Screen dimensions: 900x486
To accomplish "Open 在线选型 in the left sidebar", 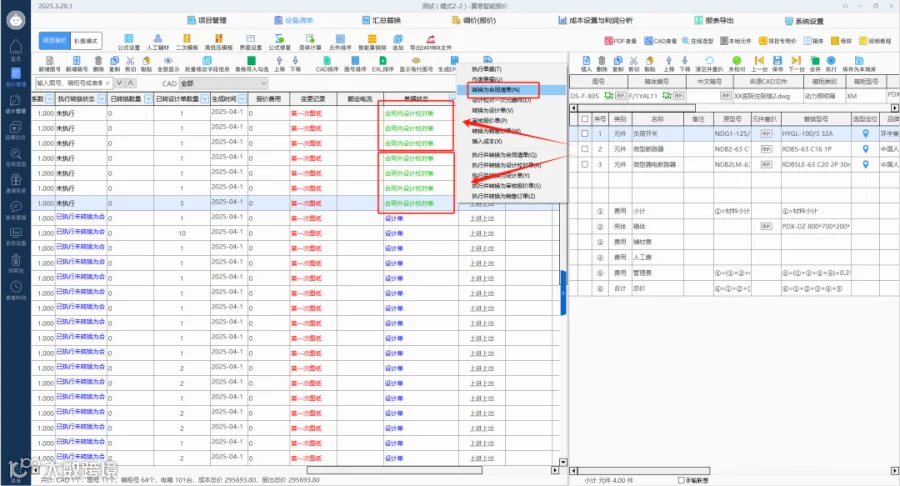I will [15, 155].
